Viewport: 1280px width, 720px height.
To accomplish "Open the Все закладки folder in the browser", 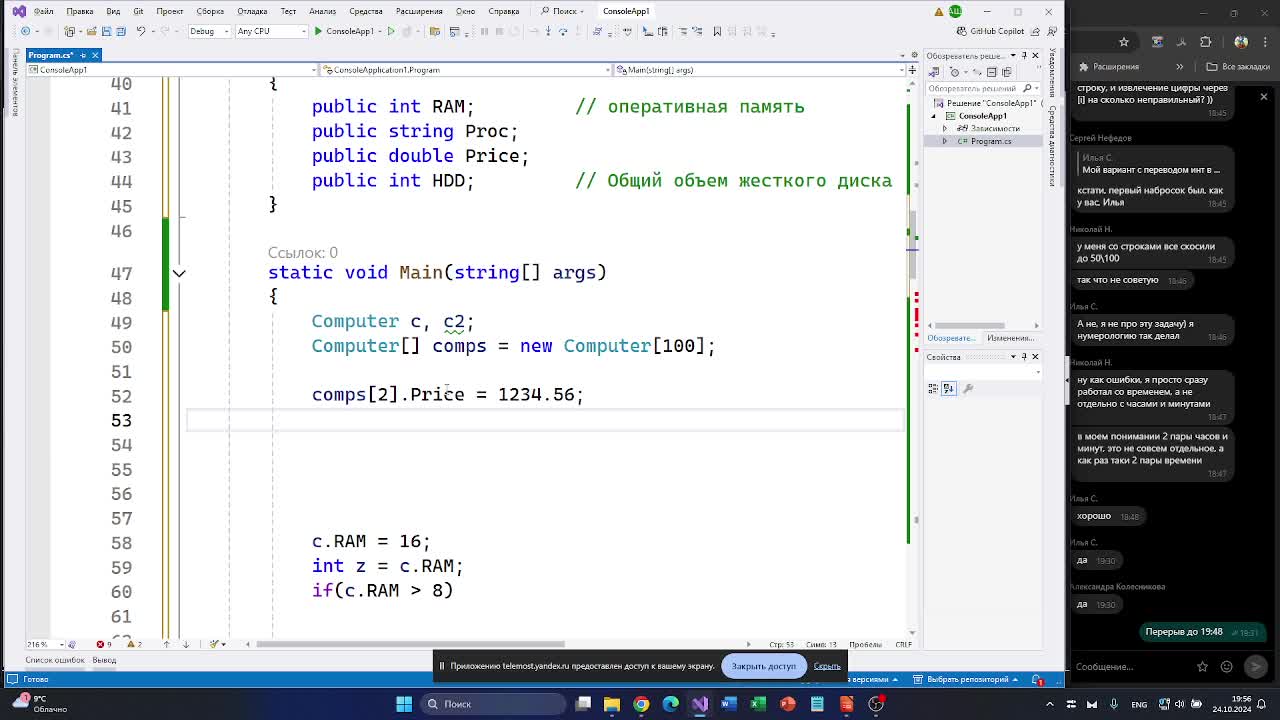I will pos(1238,67).
